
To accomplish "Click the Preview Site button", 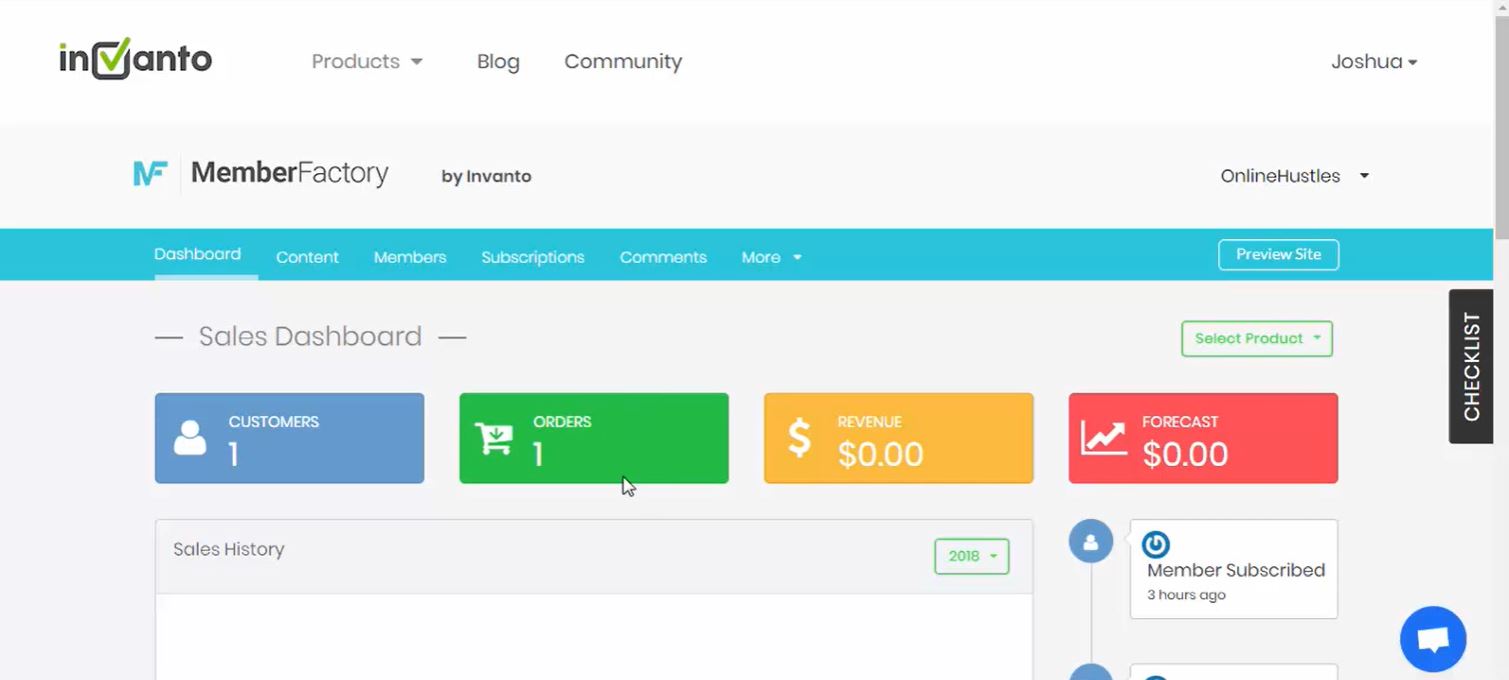I will click(x=1278, y=254).
